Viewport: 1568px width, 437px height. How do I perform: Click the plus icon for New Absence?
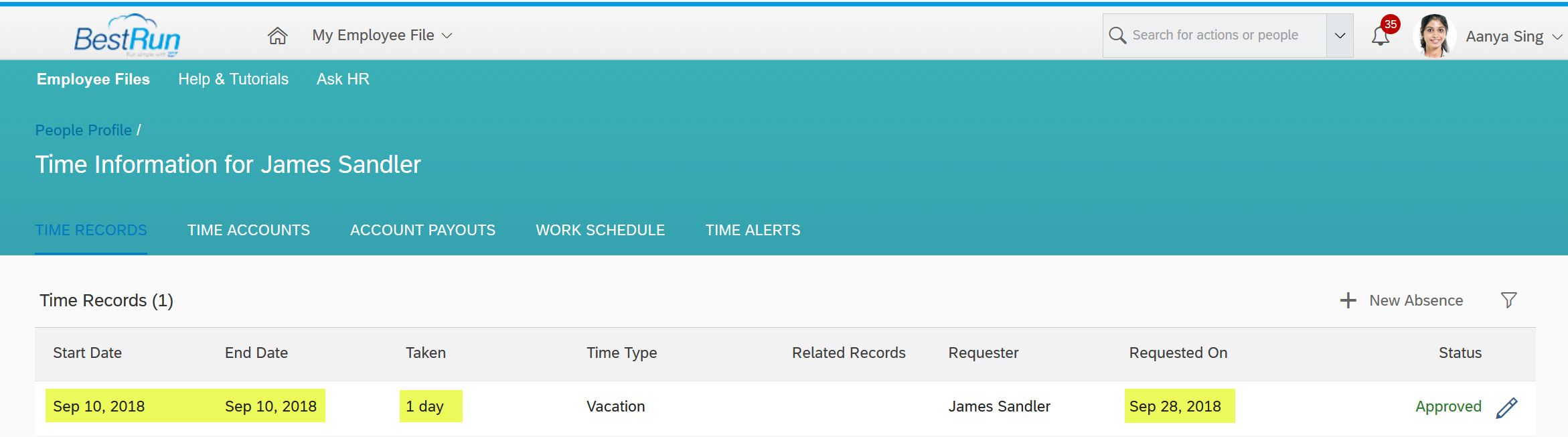pos(1348,300)
